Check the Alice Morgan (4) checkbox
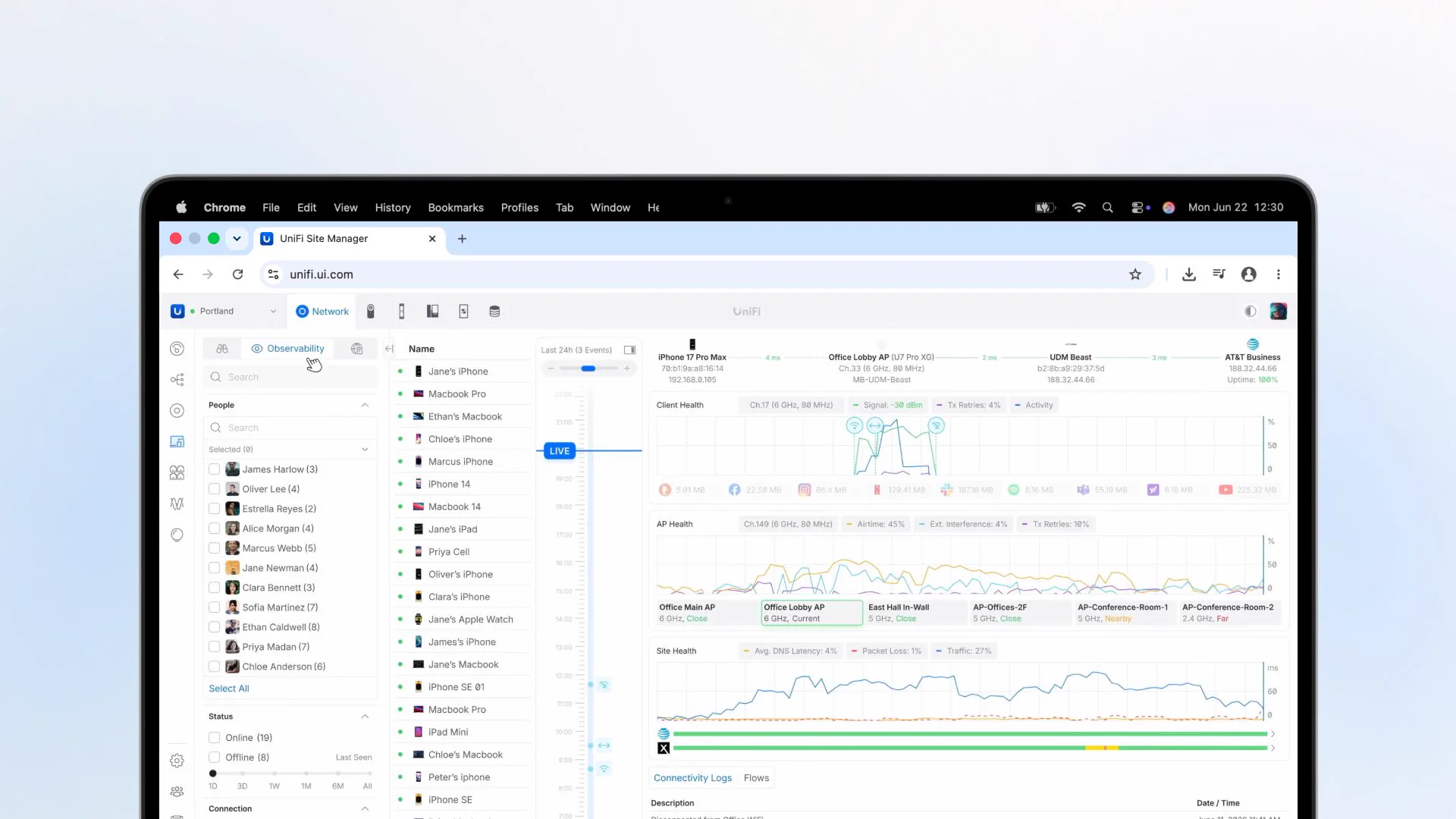The height and width of the screenshot is (819, 1456). (x=215, y=529)
